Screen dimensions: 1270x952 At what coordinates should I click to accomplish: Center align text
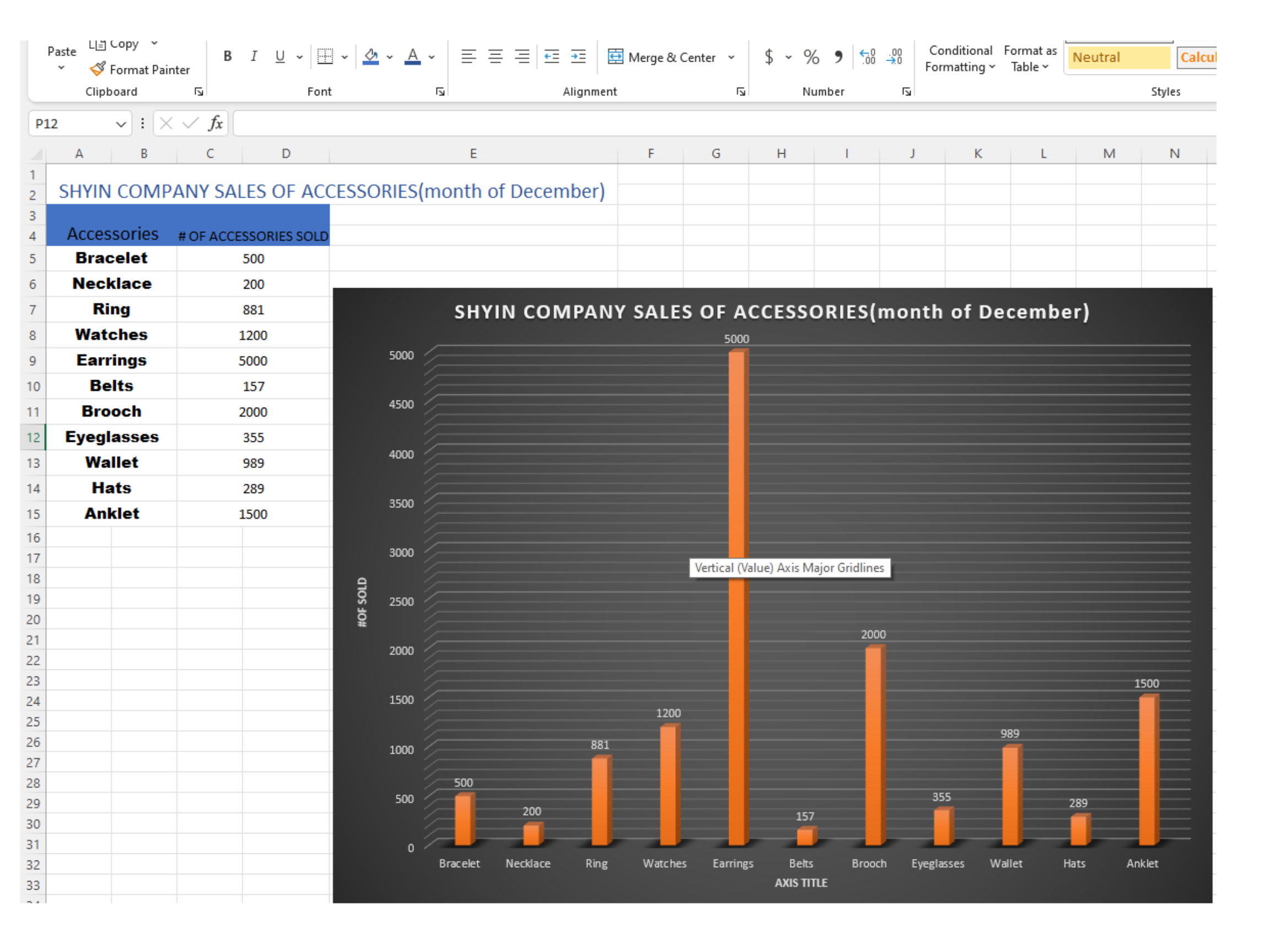(495, 56)
